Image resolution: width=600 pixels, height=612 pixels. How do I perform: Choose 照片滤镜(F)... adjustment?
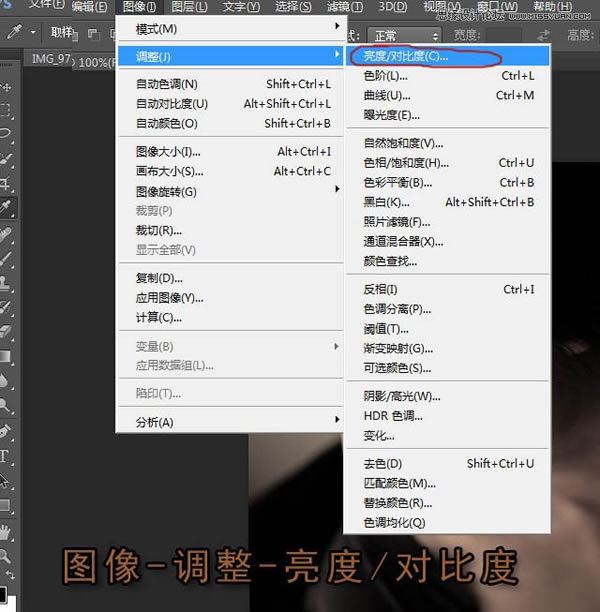pyautogui.click(x=447, y=222)
